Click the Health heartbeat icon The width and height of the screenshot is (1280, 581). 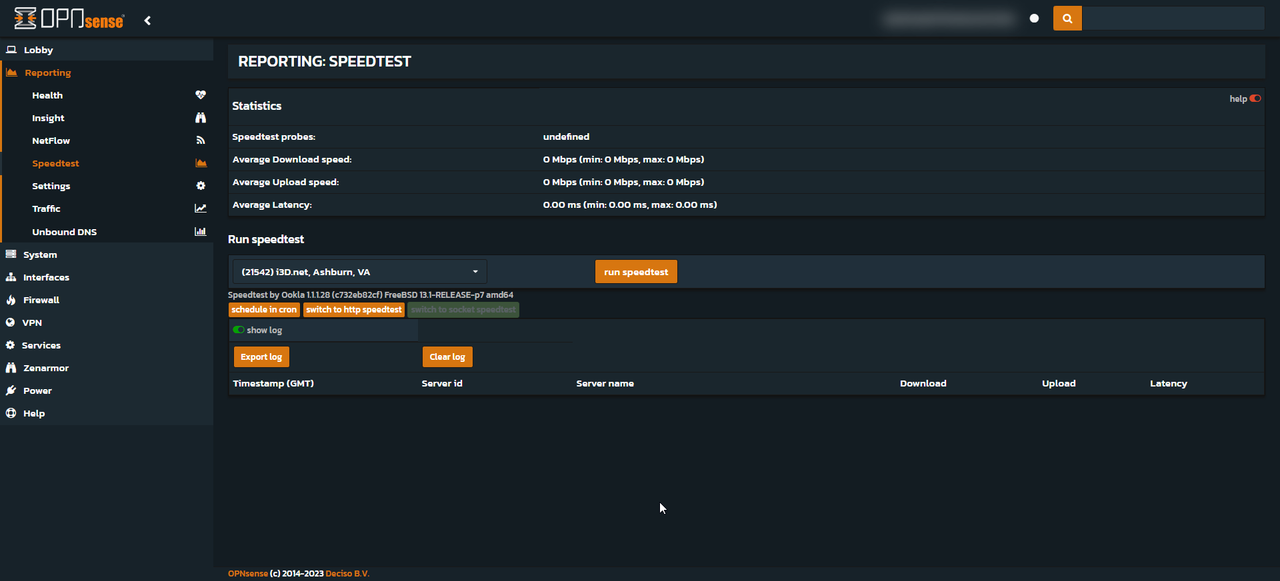pyautogui.click(x=200, y=95)
